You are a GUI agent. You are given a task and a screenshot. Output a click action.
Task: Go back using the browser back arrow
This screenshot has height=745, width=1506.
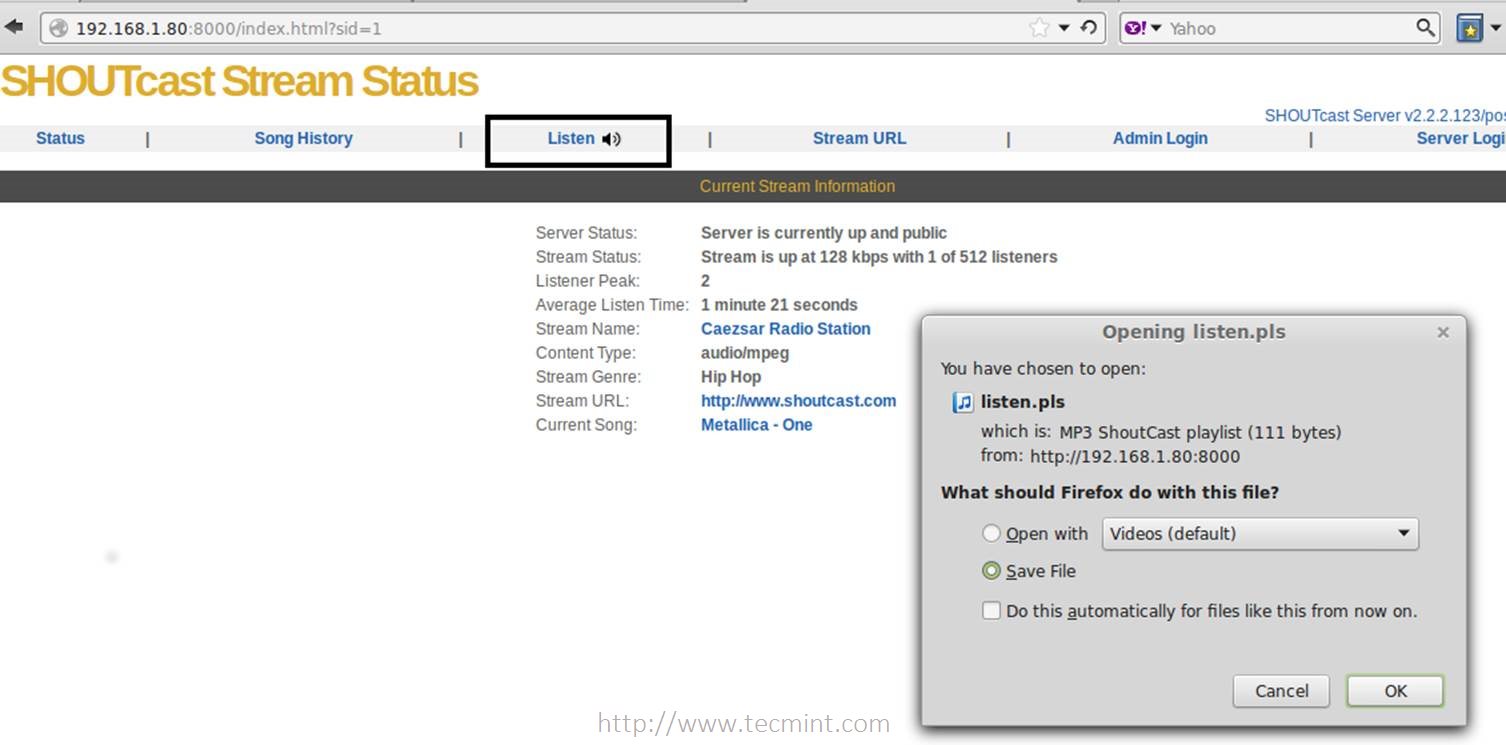pyautogui.click(x=14, y=27)
